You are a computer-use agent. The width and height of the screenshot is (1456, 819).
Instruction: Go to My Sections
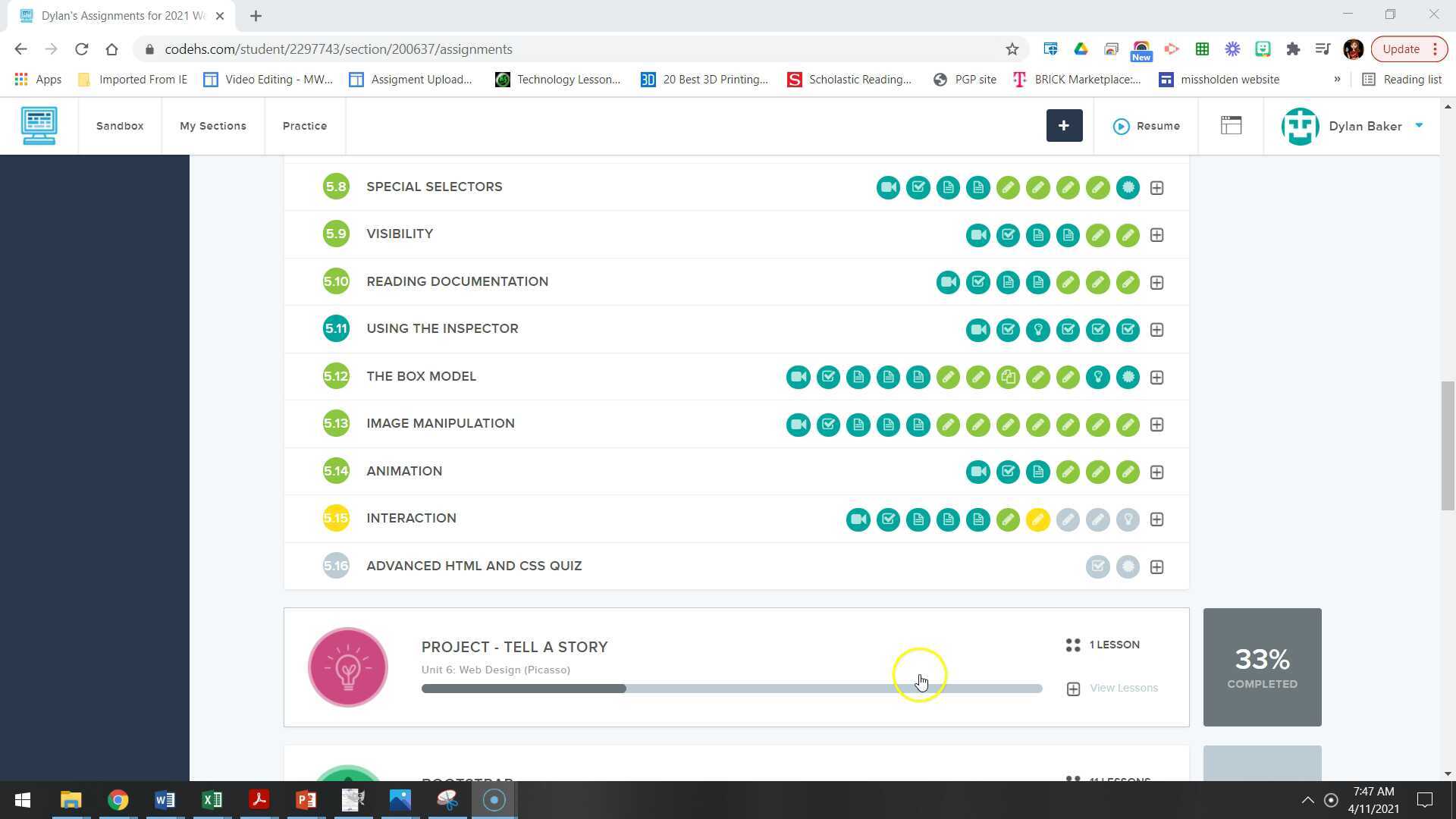coord(212,126)
